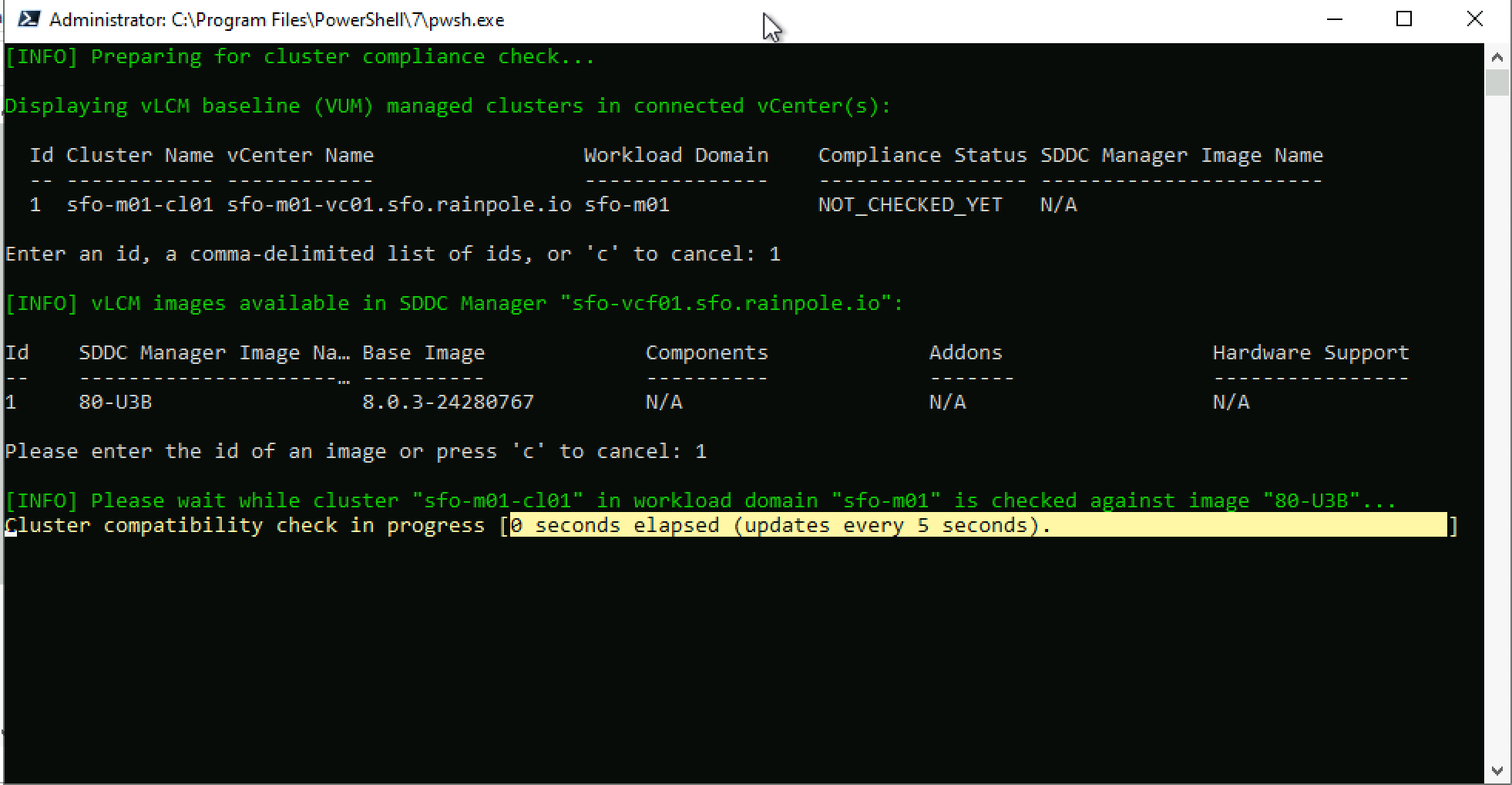1512x785 pixels.
Task: Click the scrollbar down arrow
Action: (1497, 771)
